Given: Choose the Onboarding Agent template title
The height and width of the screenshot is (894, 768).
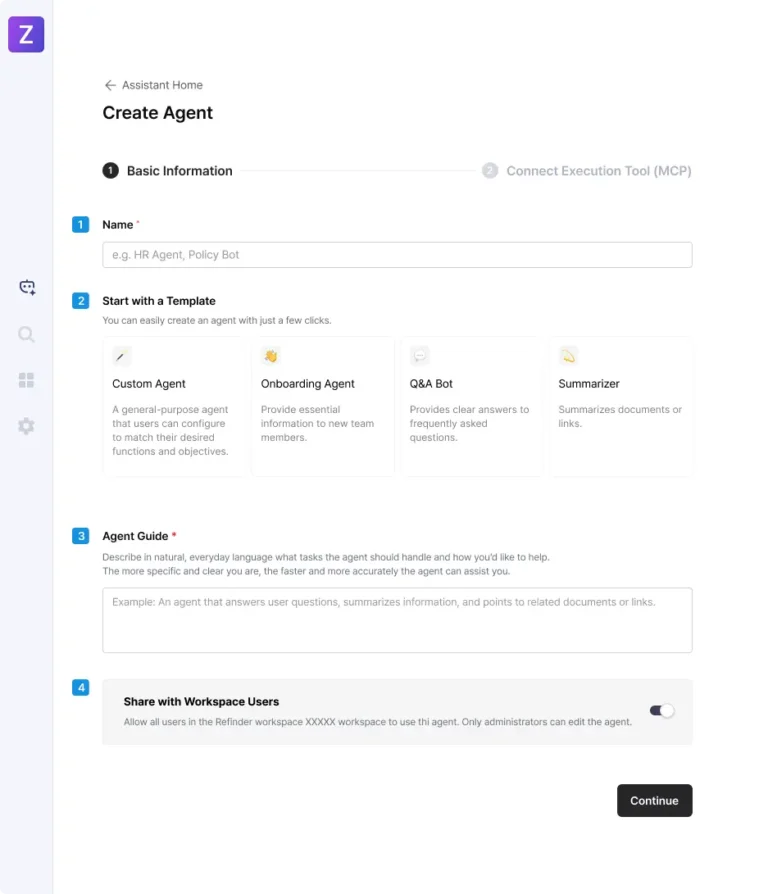Looking at the screenshot, I should [x=308, y=384].
